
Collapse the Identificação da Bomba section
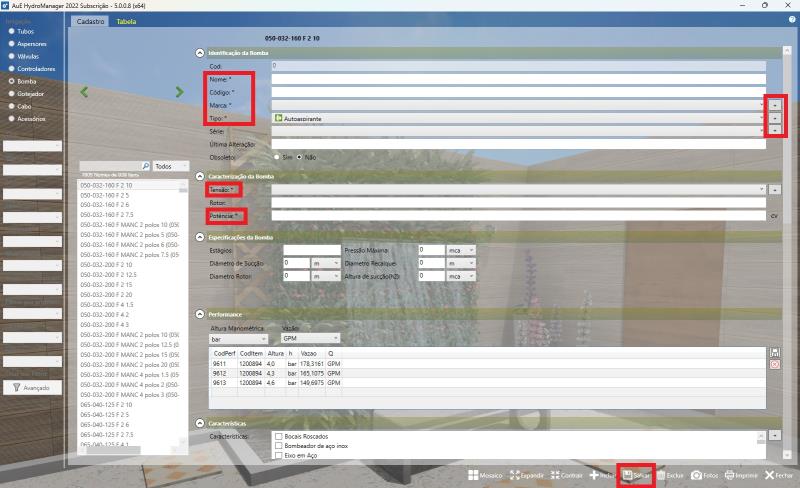200,52
